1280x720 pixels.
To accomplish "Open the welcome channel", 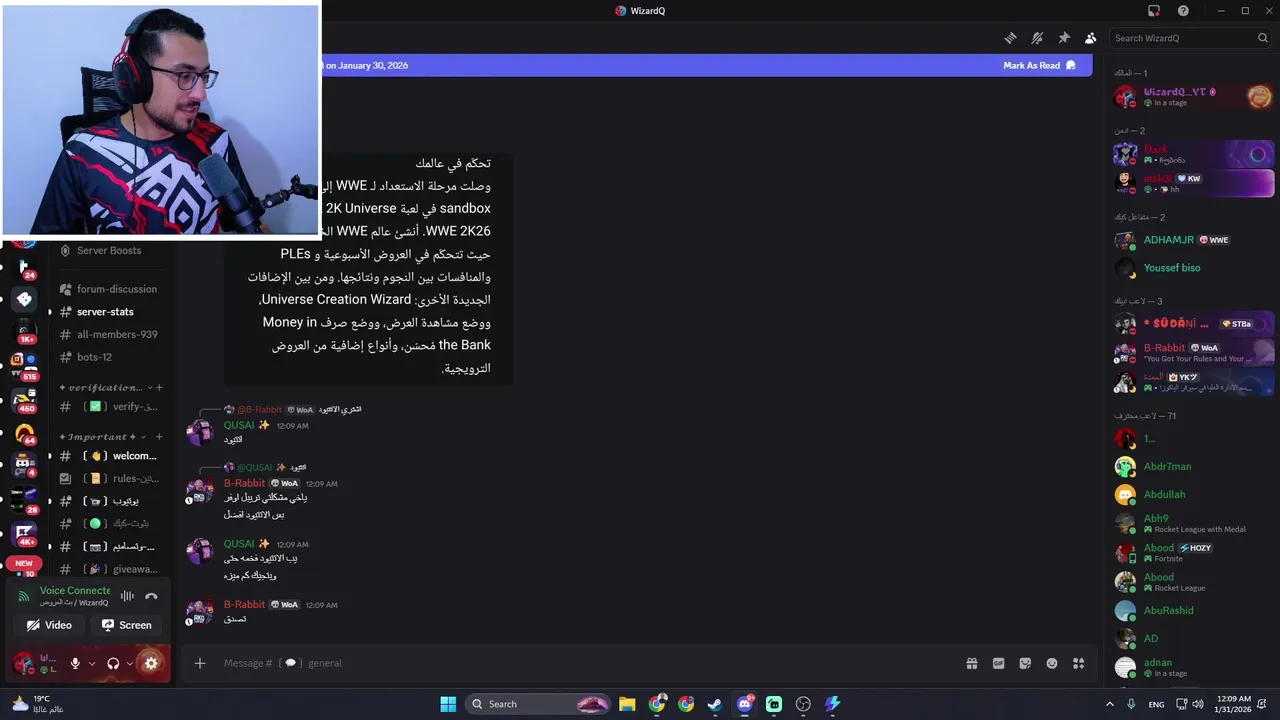I will tap(108, 456).
